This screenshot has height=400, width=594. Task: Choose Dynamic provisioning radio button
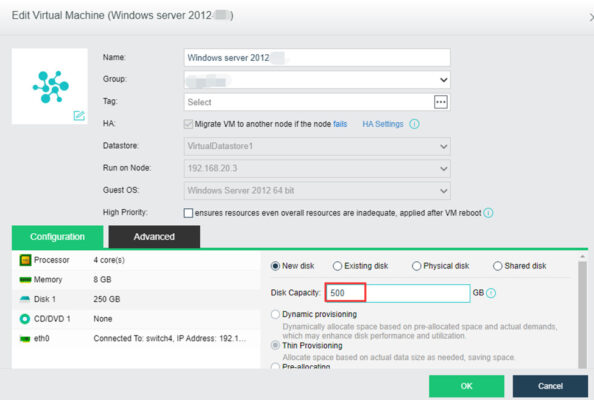[275, 314]
